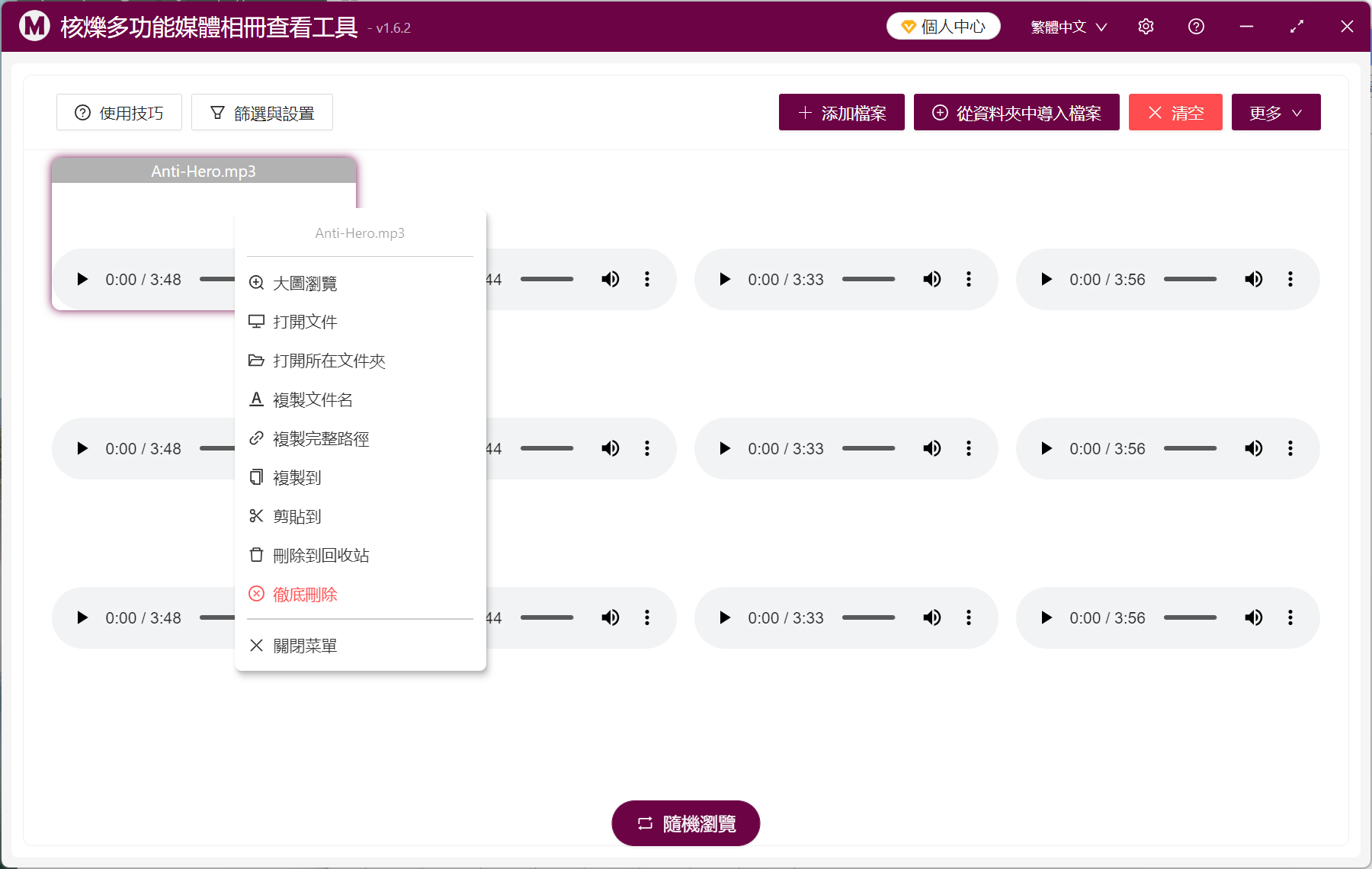The width and height of the screenshot is (1372, 869).
Task: Select the 大圖瀏覽 zoom icon in context menu
Action: click(257, 283)
